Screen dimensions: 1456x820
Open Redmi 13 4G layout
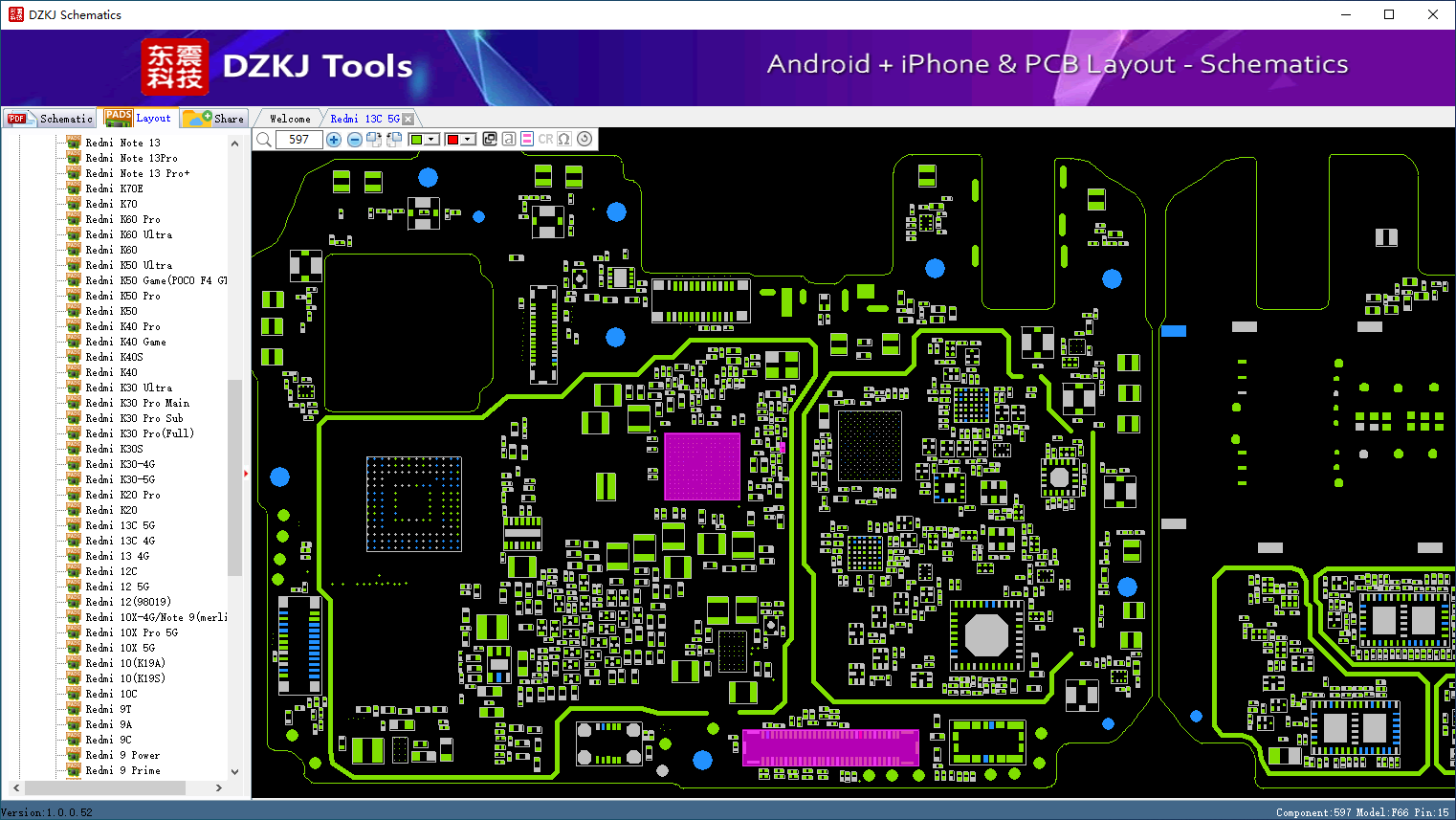click(117, 556)
